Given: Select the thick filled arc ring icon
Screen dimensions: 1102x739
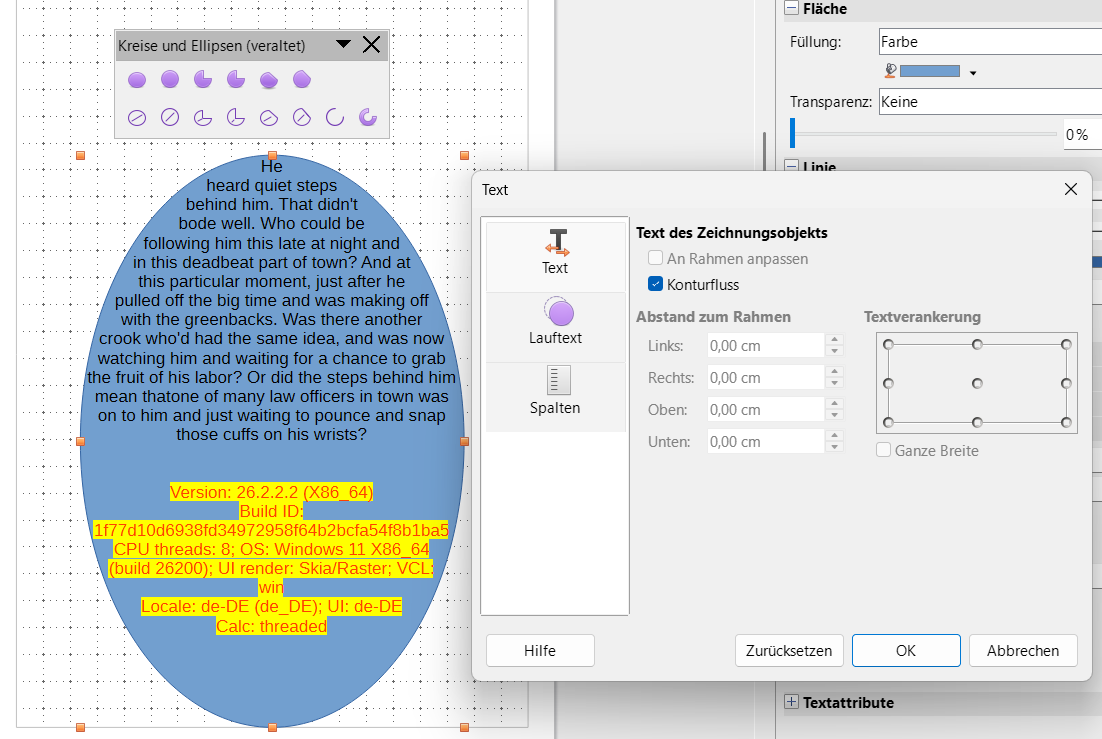Looking at the screenshot, I should (x=368, y=117).
